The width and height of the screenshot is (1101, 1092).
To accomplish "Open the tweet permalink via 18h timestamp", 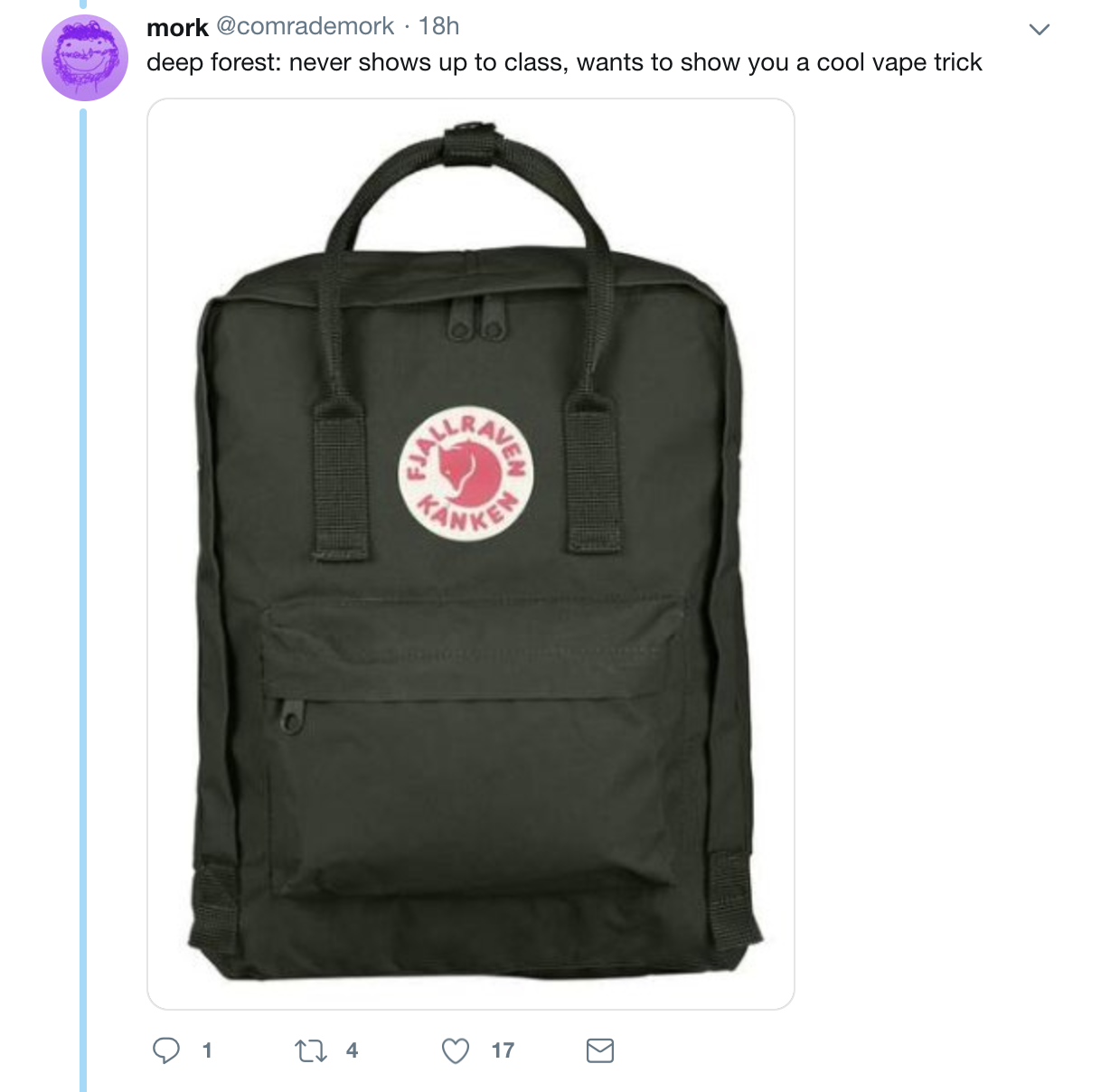I will pyautogui.click(x=439, y=27).
